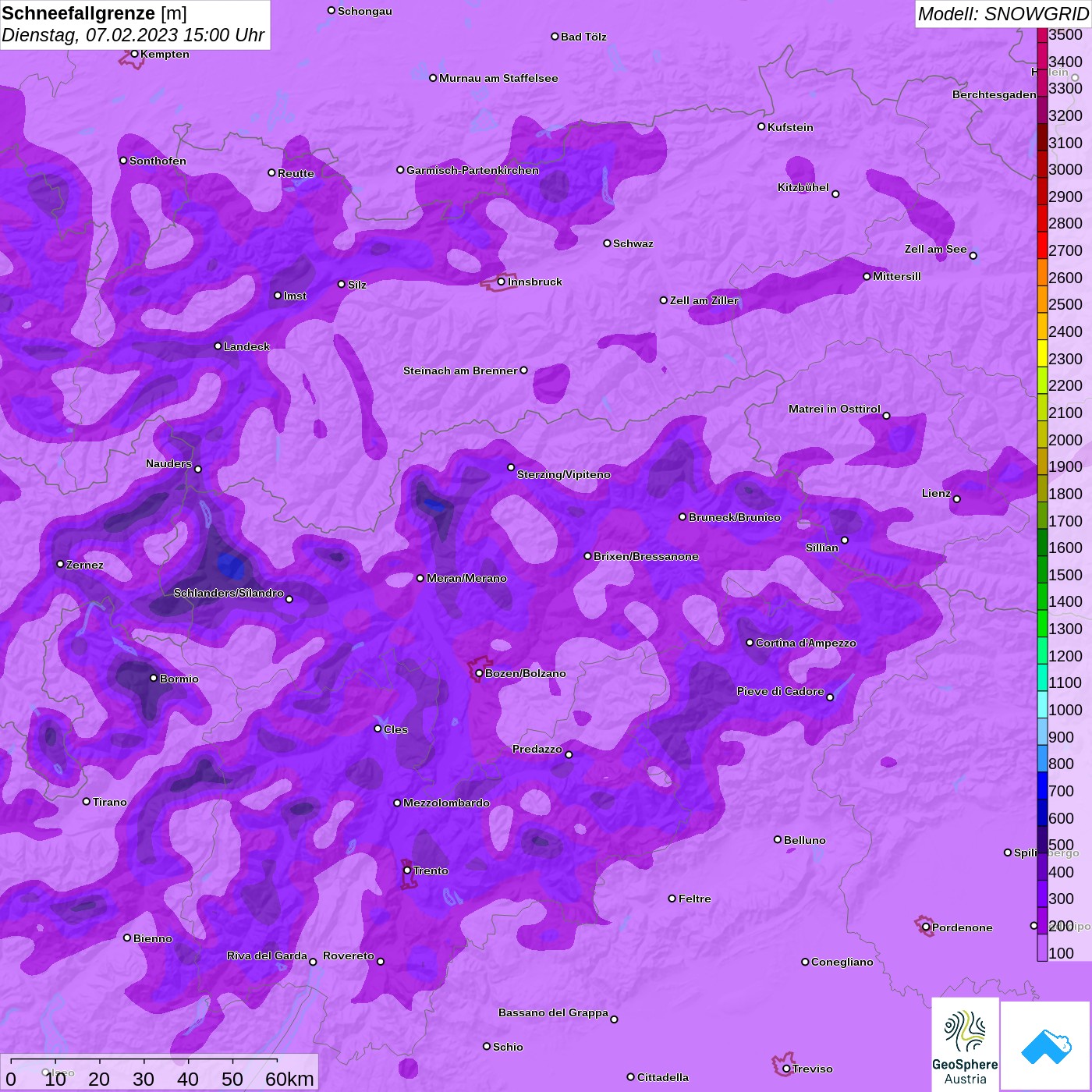Screen dimensions: 1092x1092
Task: Click the "Landeck" city label
Action: pos(246,346)
